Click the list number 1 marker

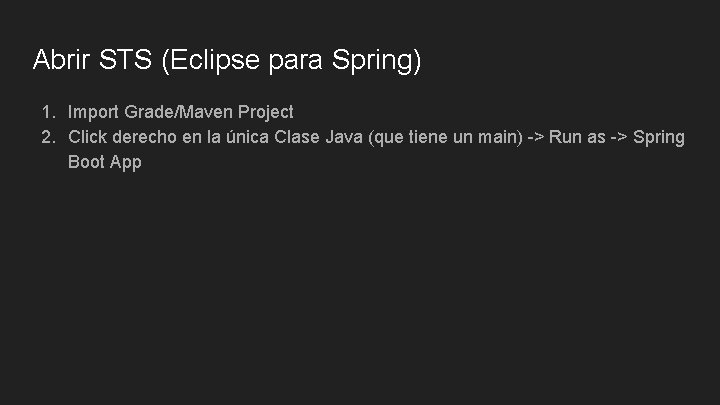coord(49,112)
